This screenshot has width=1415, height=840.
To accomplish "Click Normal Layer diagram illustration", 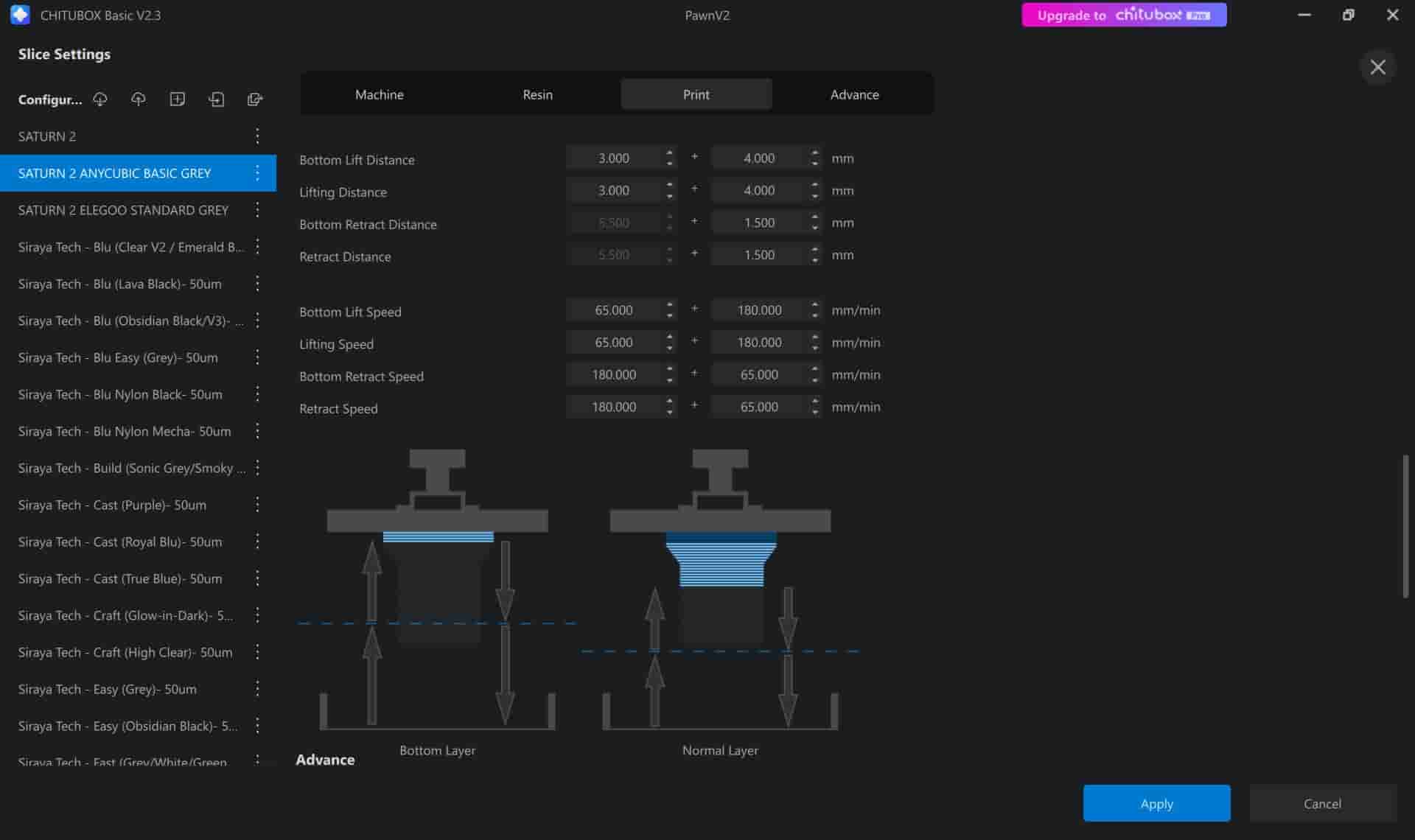I will 720,589.
